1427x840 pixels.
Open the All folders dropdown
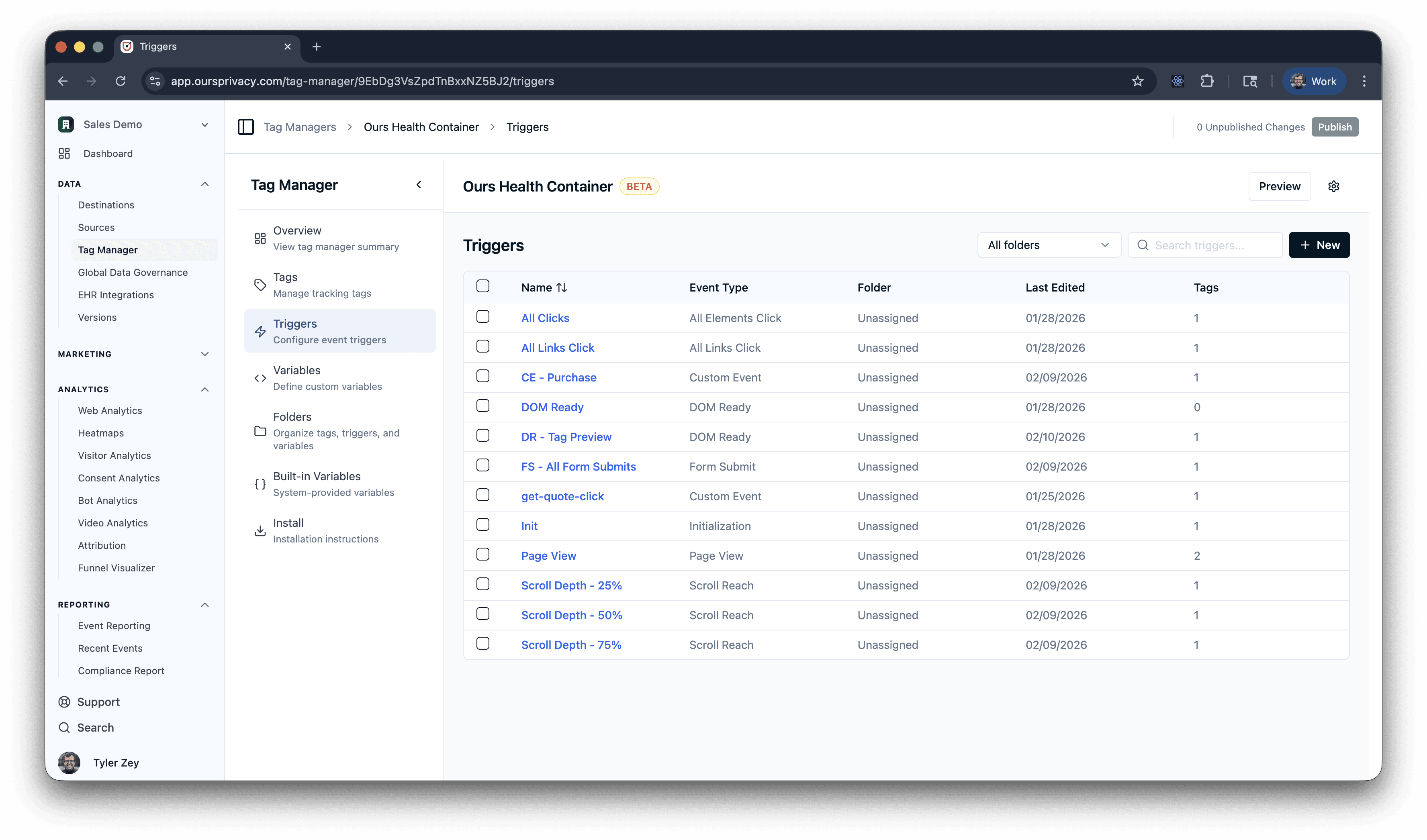(x=1049, y=245)
